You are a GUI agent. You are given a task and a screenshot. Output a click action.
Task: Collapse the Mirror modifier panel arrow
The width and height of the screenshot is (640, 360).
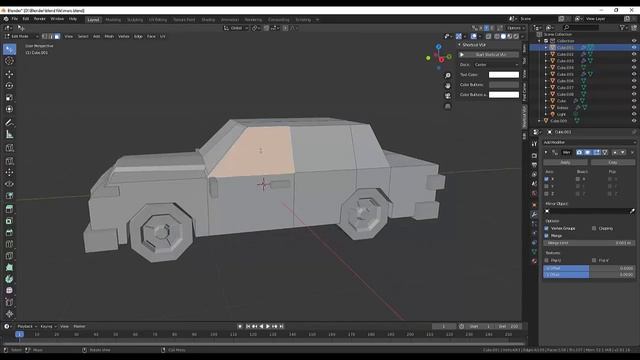pos(546,152)
